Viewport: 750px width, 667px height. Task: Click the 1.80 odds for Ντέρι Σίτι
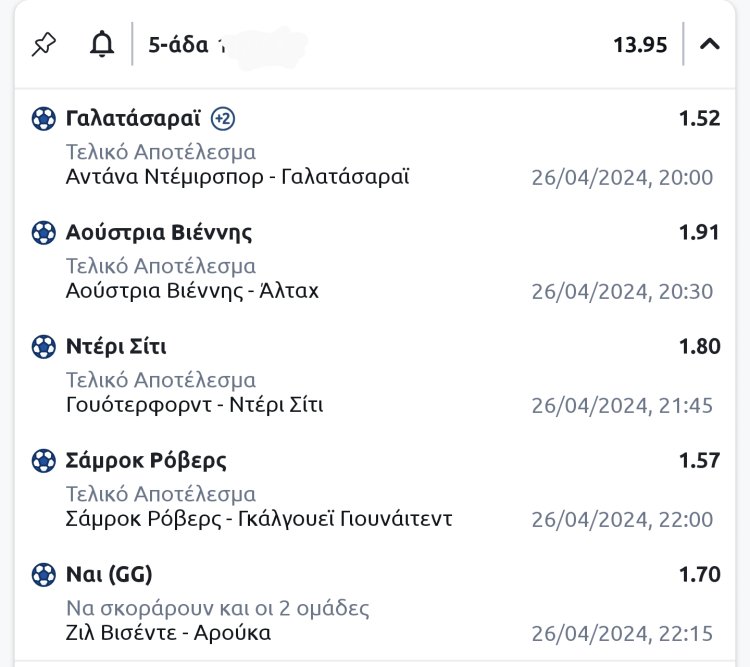699,347
